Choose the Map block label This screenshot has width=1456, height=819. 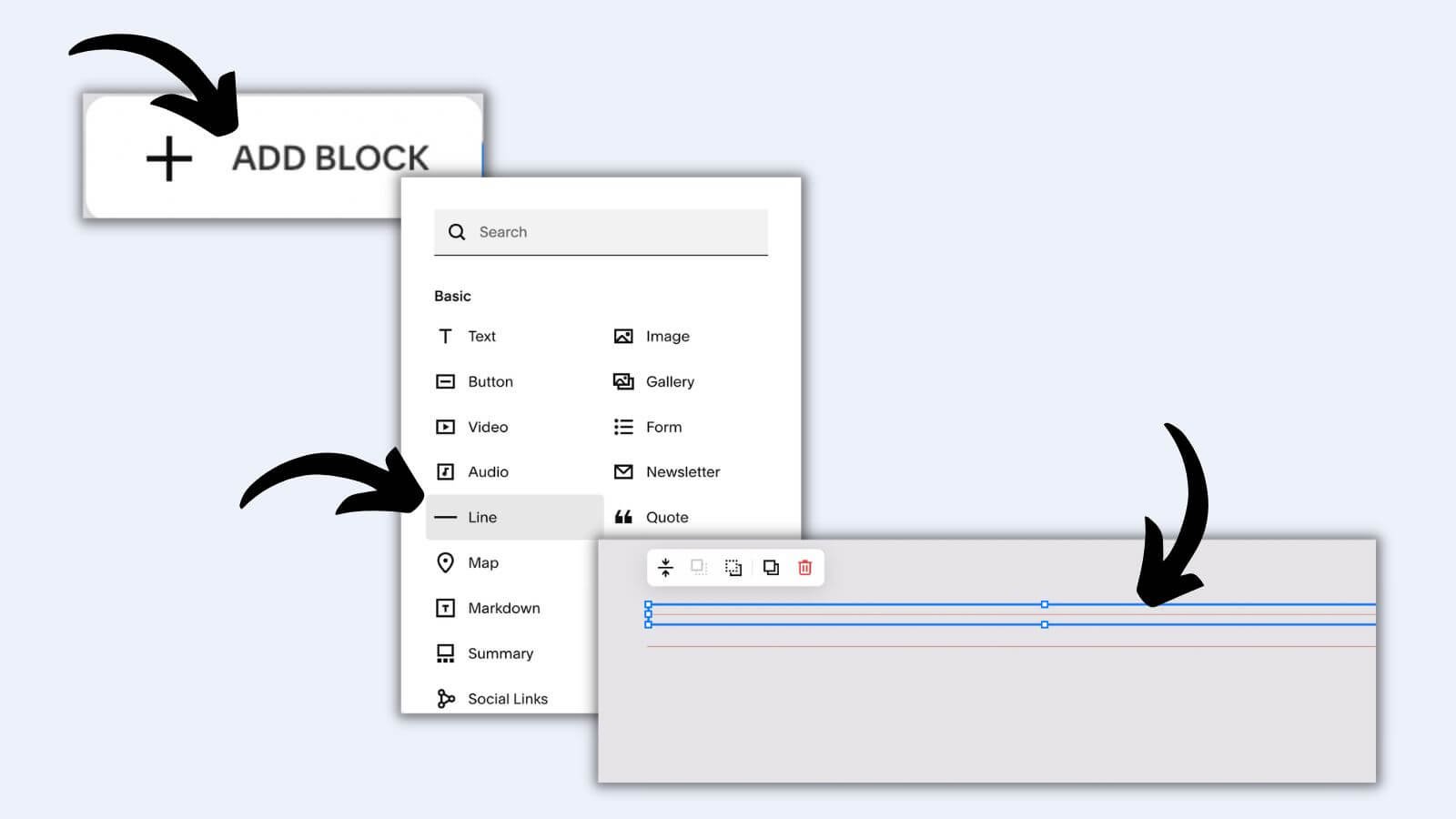click(483, 562)
